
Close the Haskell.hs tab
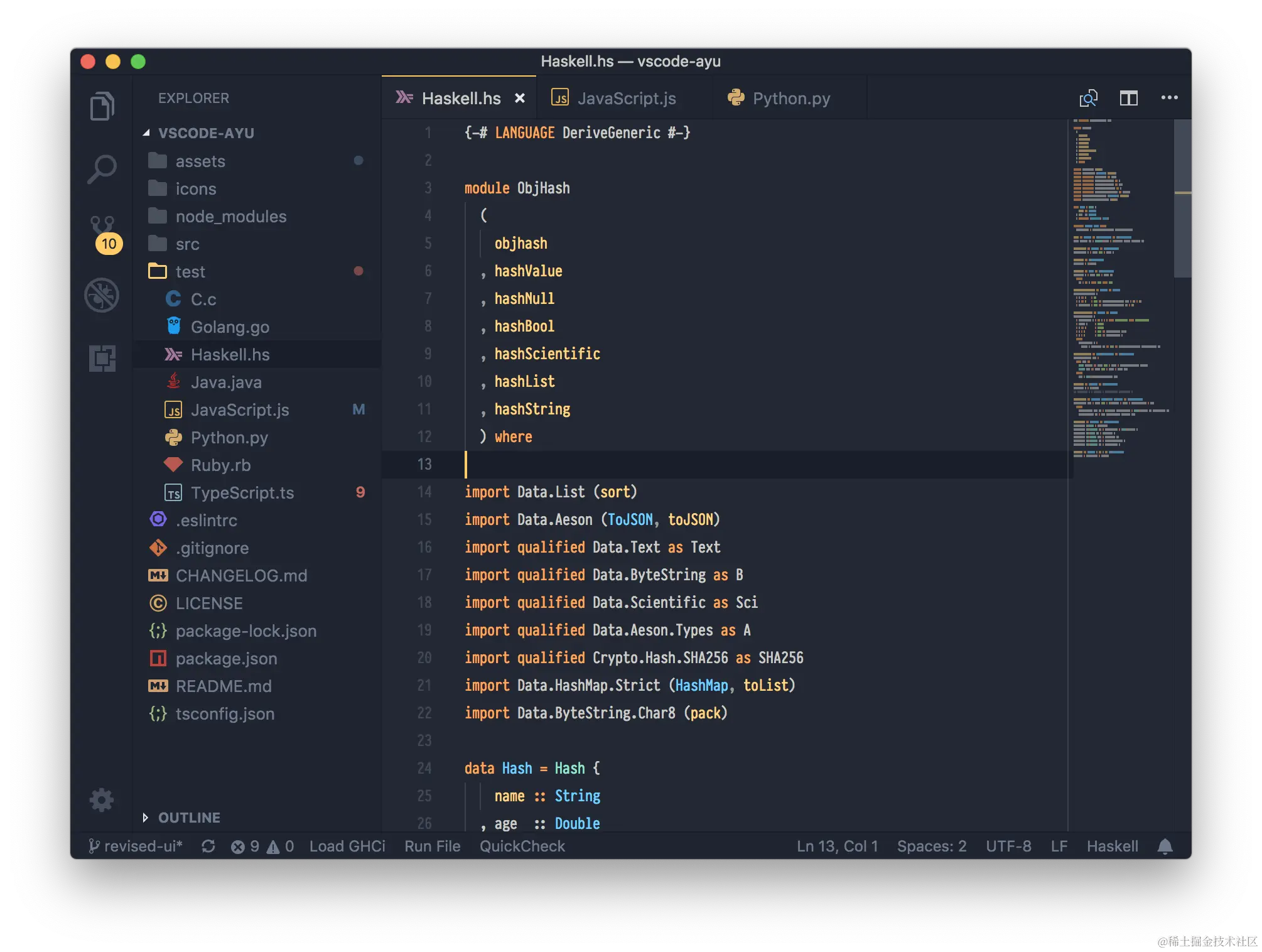pyautogui.click(x=519, y=99)
